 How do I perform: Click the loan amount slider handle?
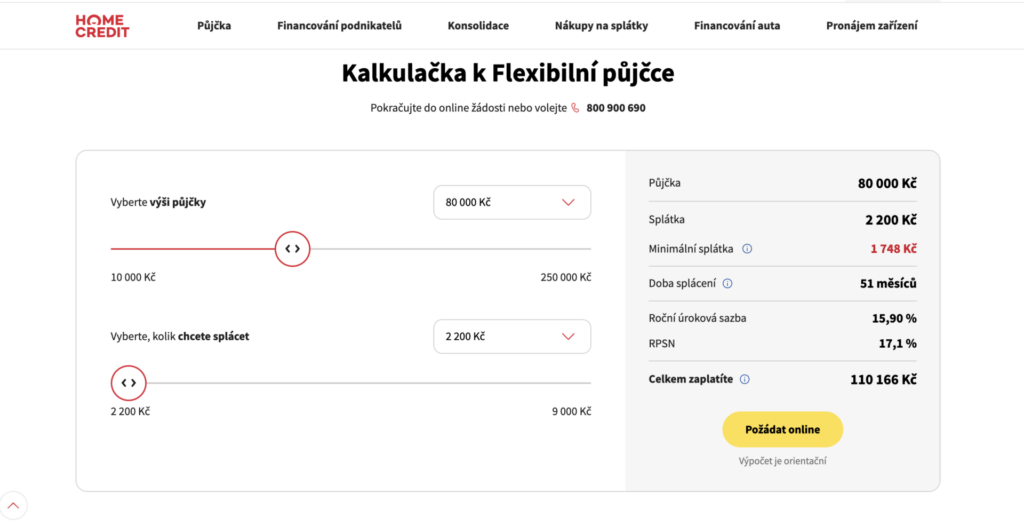293,249
